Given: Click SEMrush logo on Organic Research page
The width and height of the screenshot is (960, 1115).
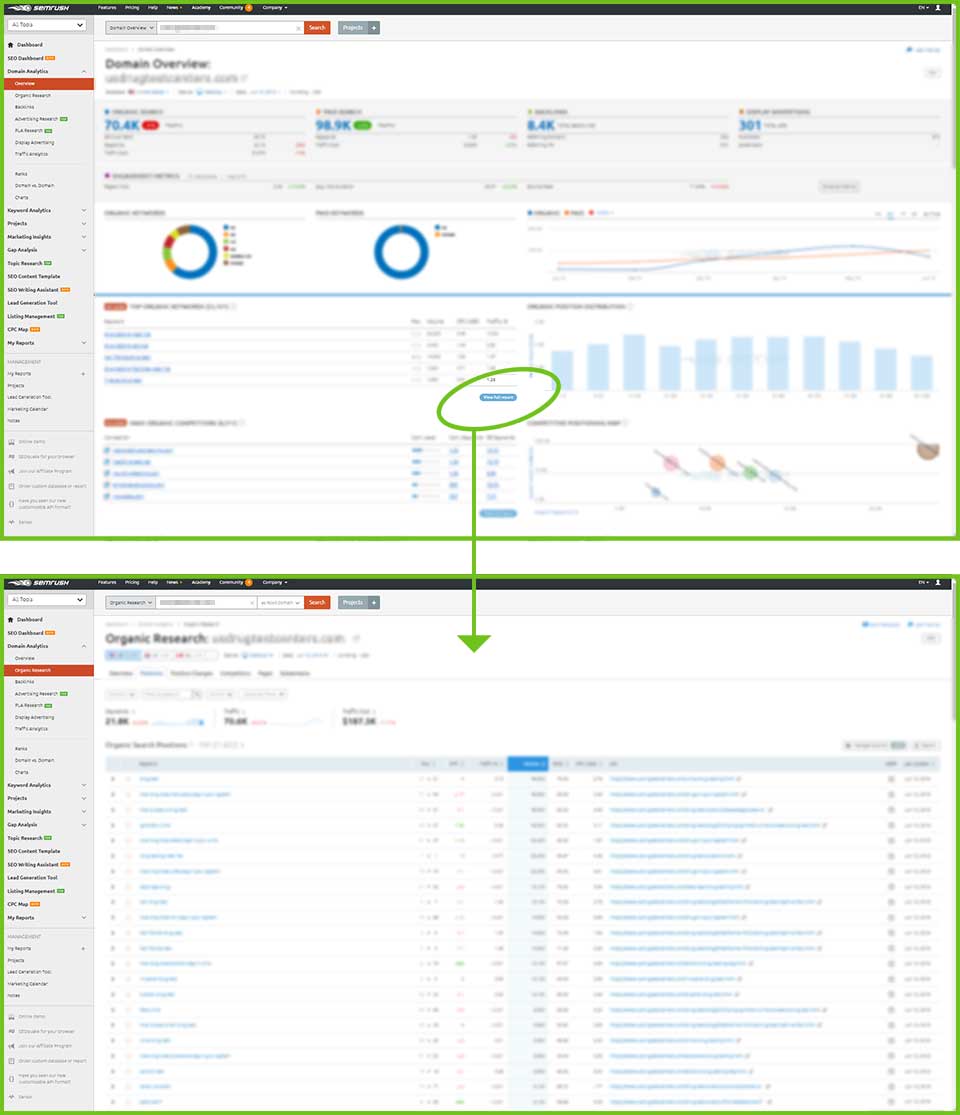Looking at the screenshot, I should pos(38,582).
